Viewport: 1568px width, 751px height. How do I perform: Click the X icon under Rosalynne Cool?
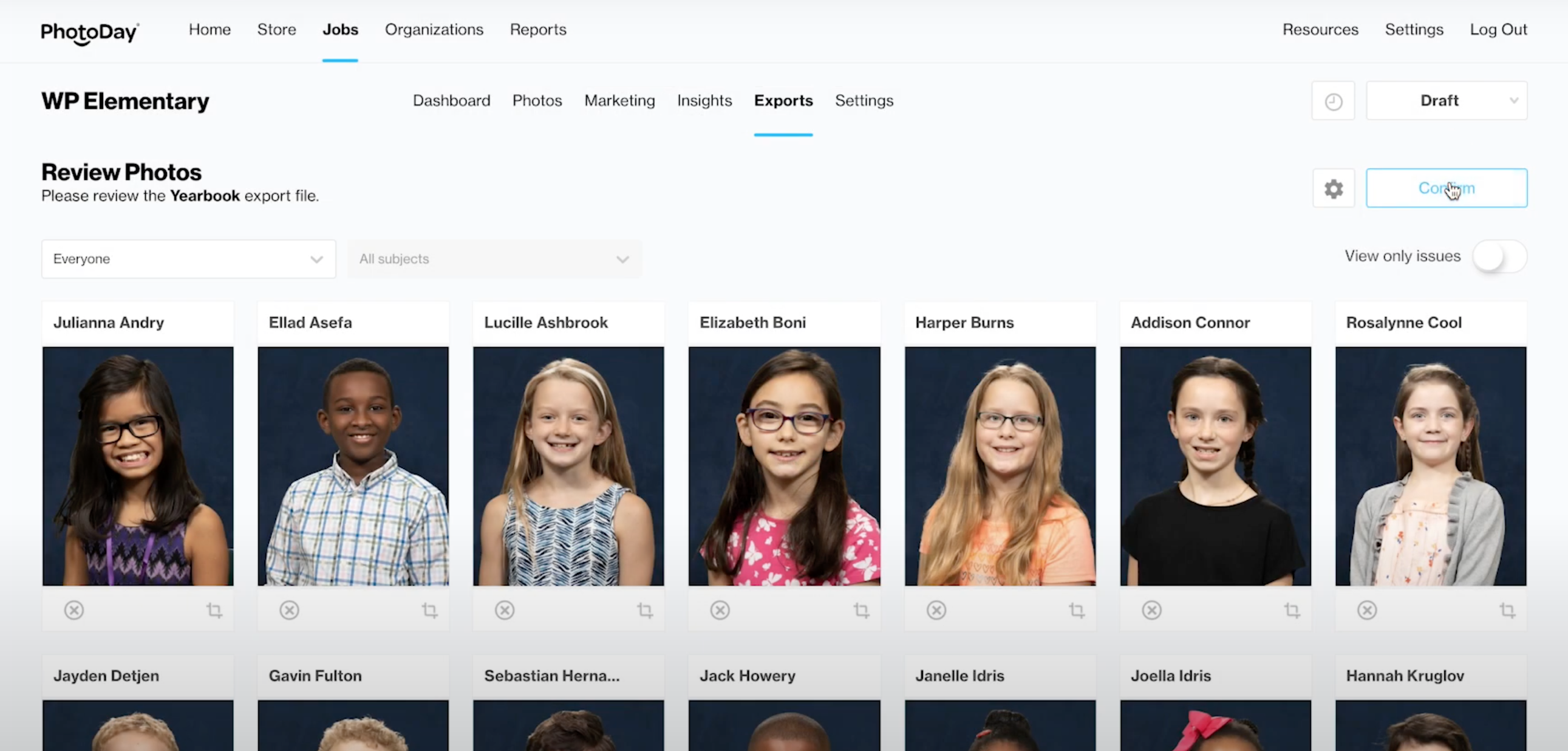point(1367,609)
